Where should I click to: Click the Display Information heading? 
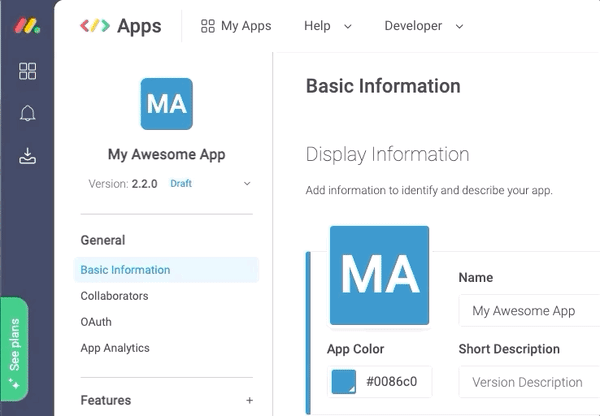point(387,155)
